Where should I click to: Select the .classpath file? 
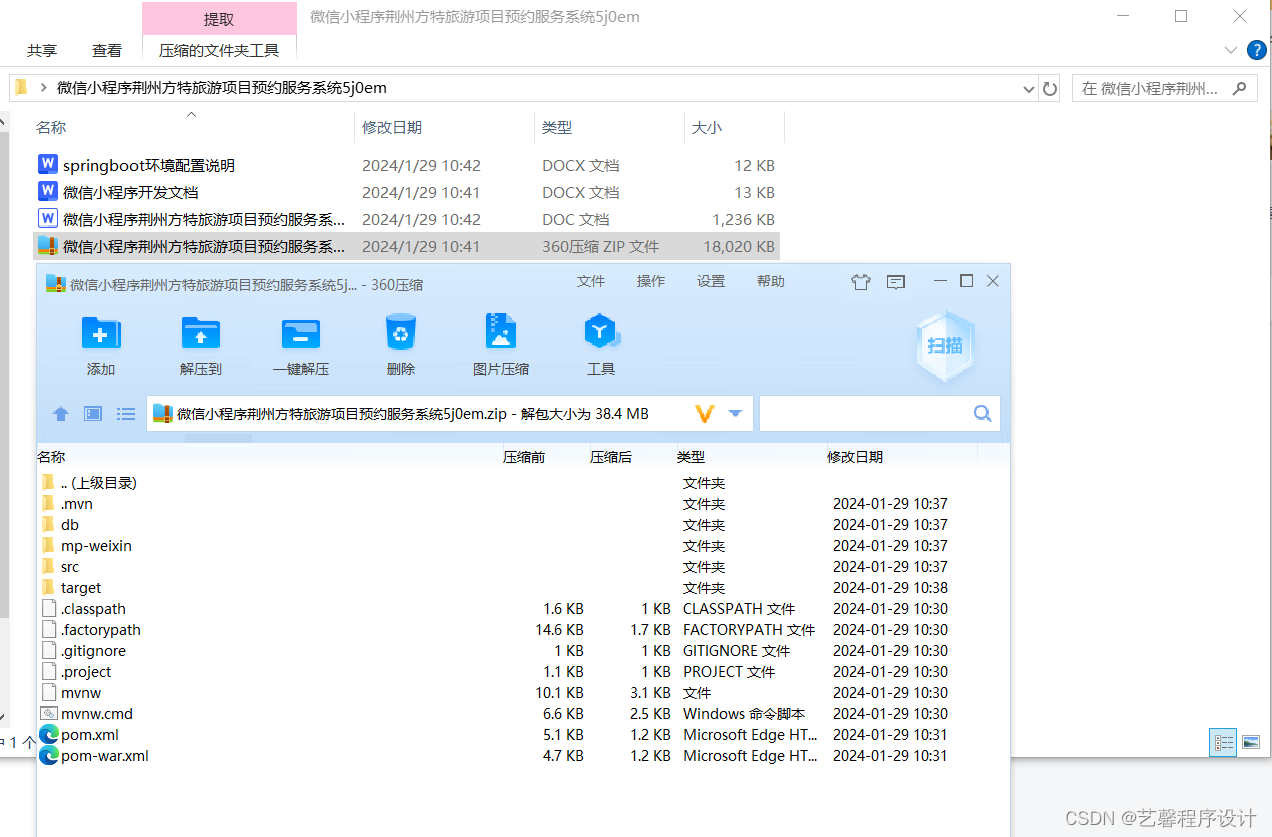point(93,609)
